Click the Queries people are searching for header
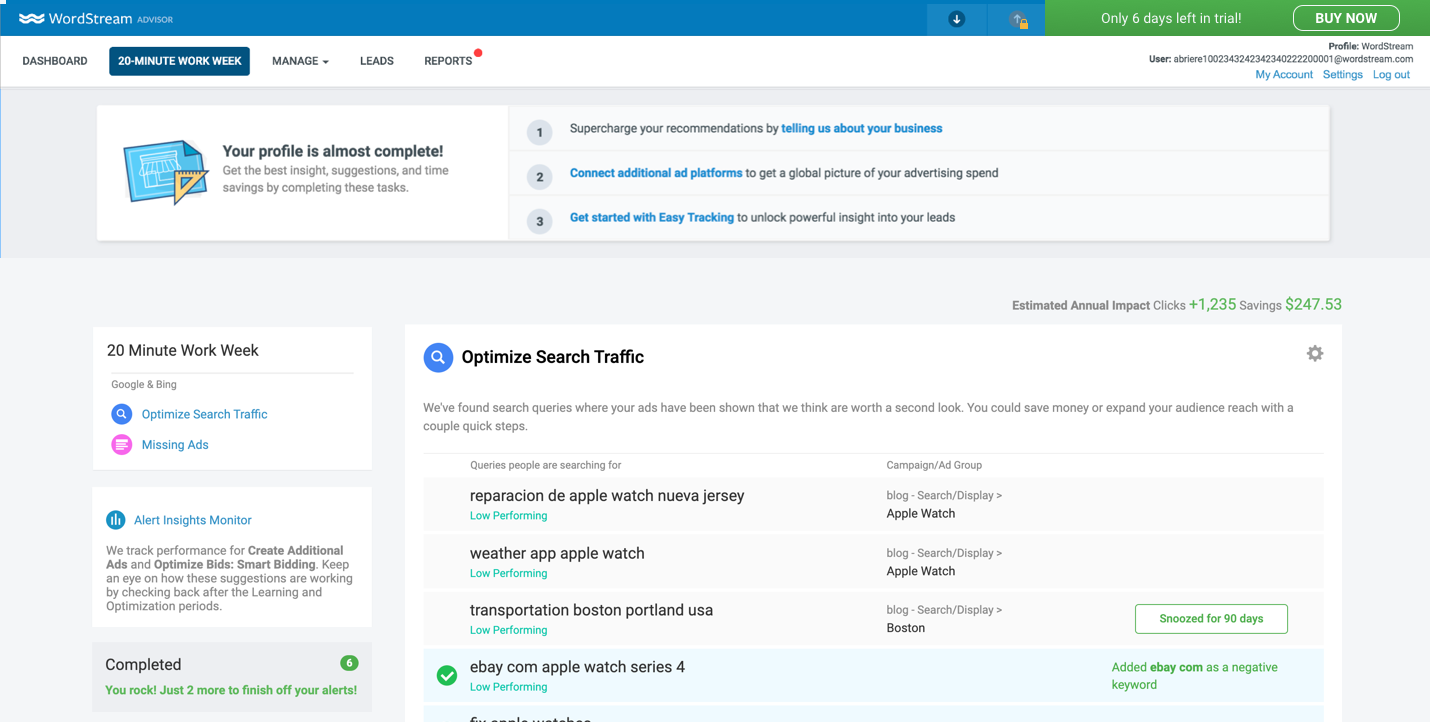The height and width of the screenshot is (722, 1430). coord(545,465)
